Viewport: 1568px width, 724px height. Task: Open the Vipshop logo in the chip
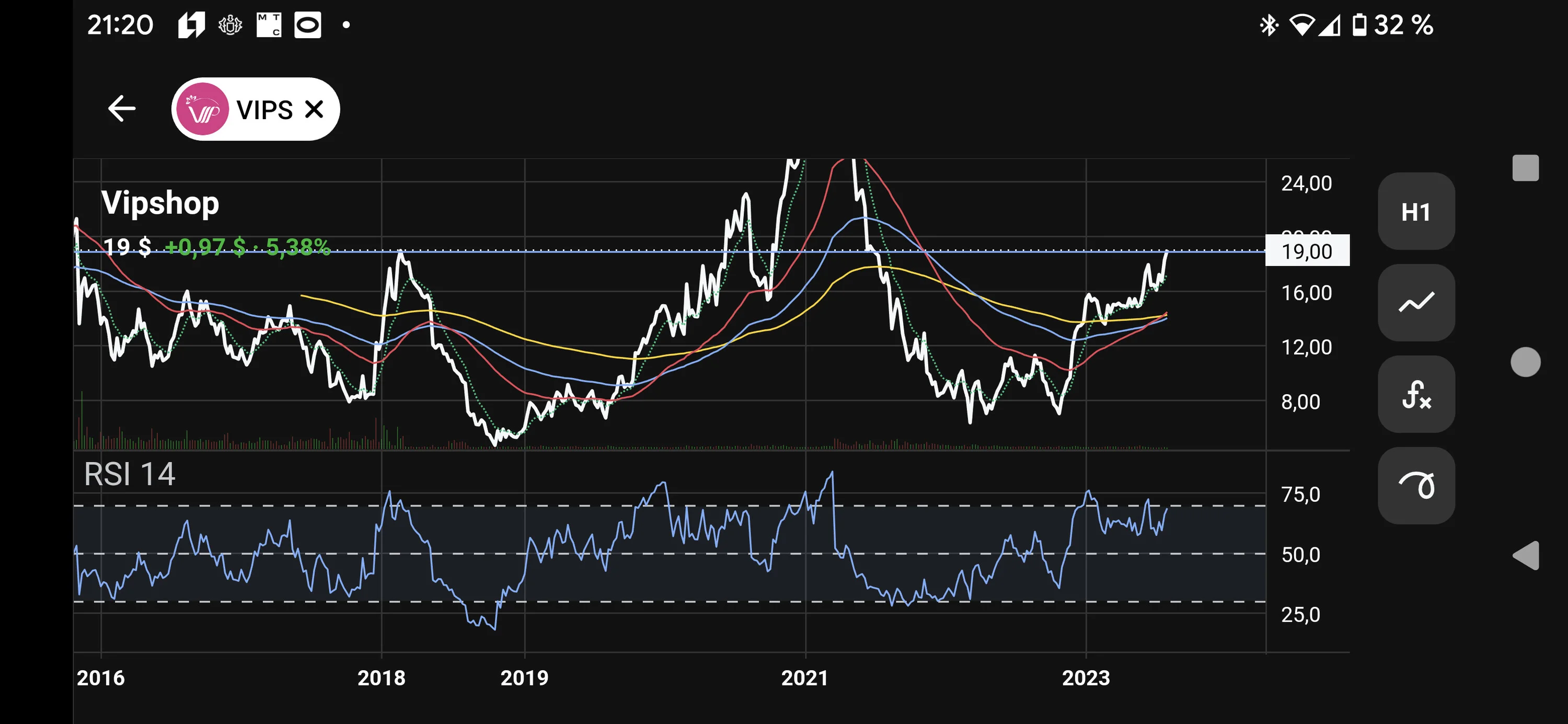[202, 109]
